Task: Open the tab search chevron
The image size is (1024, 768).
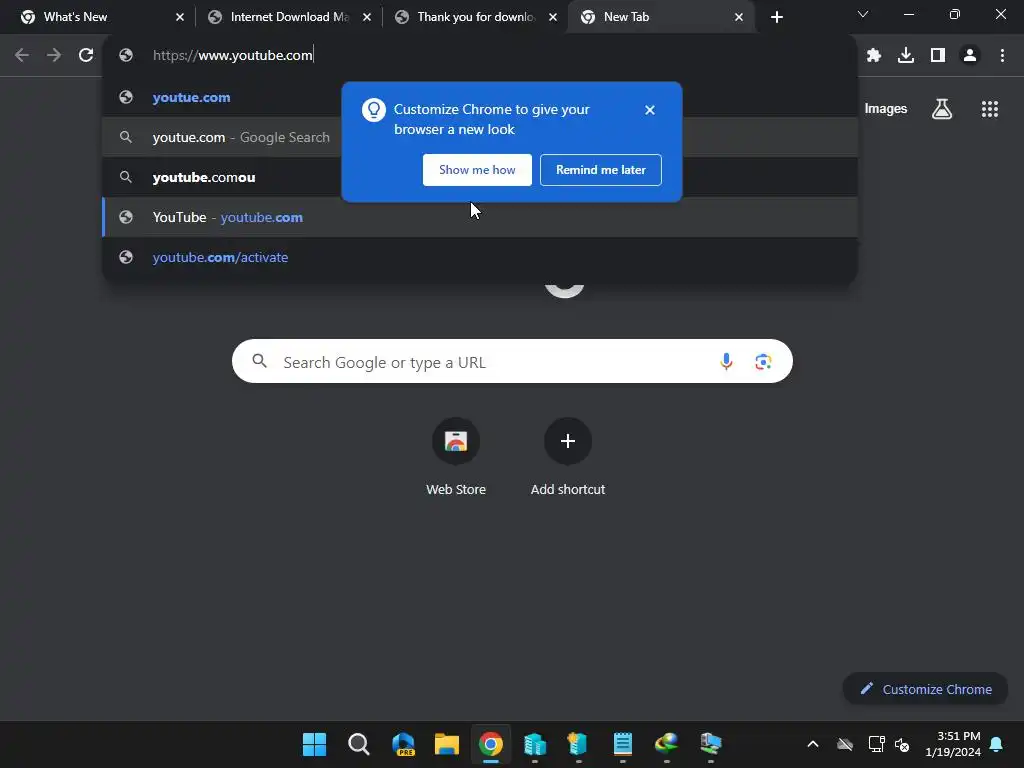Action: click(863, 14)
